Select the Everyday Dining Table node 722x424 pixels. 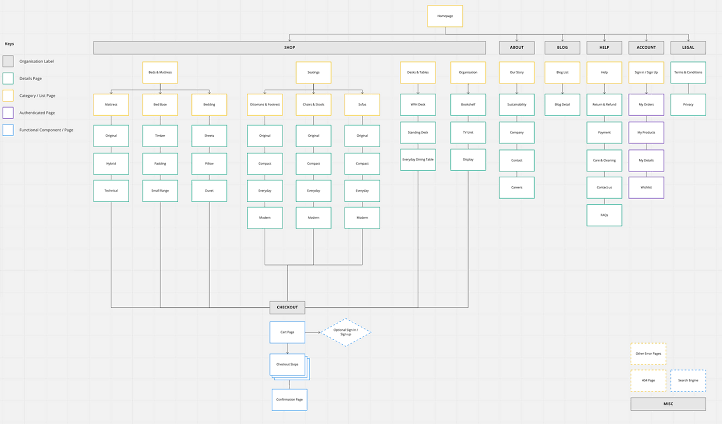pos(418,160)
